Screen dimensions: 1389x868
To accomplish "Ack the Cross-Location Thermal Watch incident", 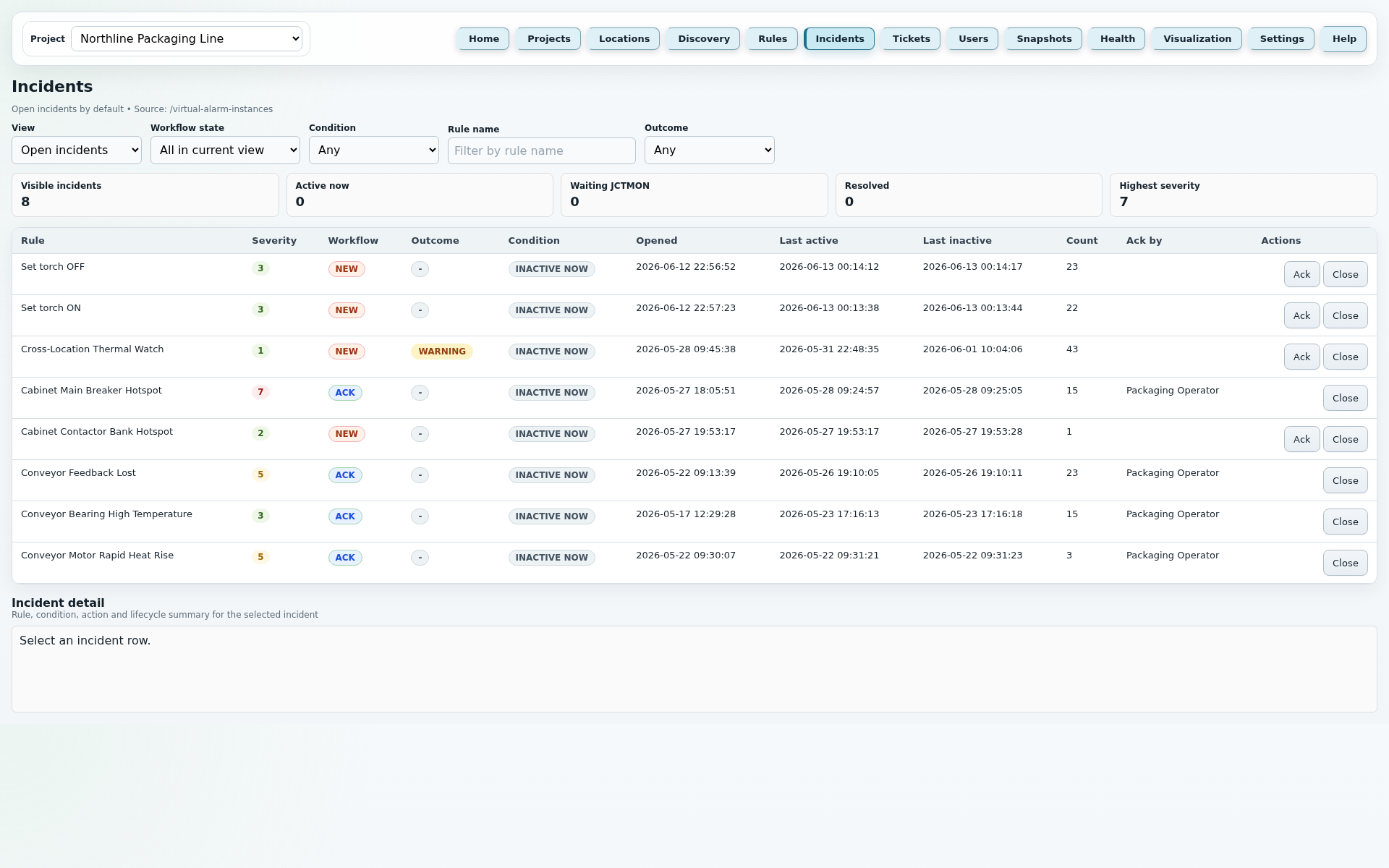I will click(1301, 357).
